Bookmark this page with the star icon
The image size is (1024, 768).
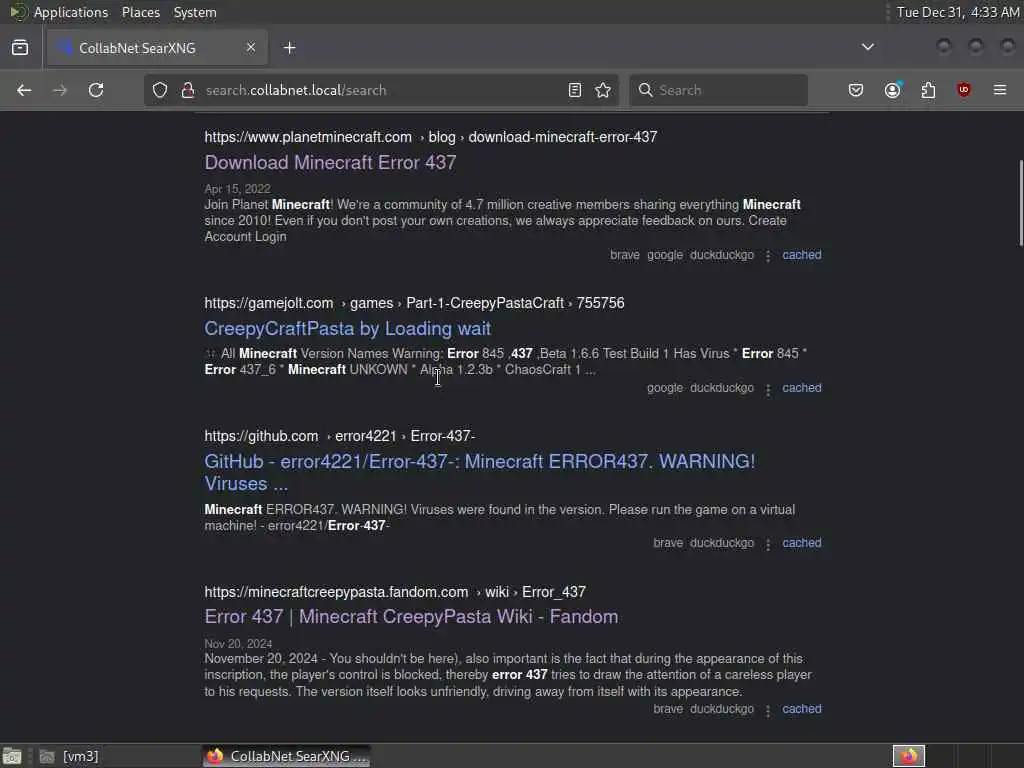point(603,90)
